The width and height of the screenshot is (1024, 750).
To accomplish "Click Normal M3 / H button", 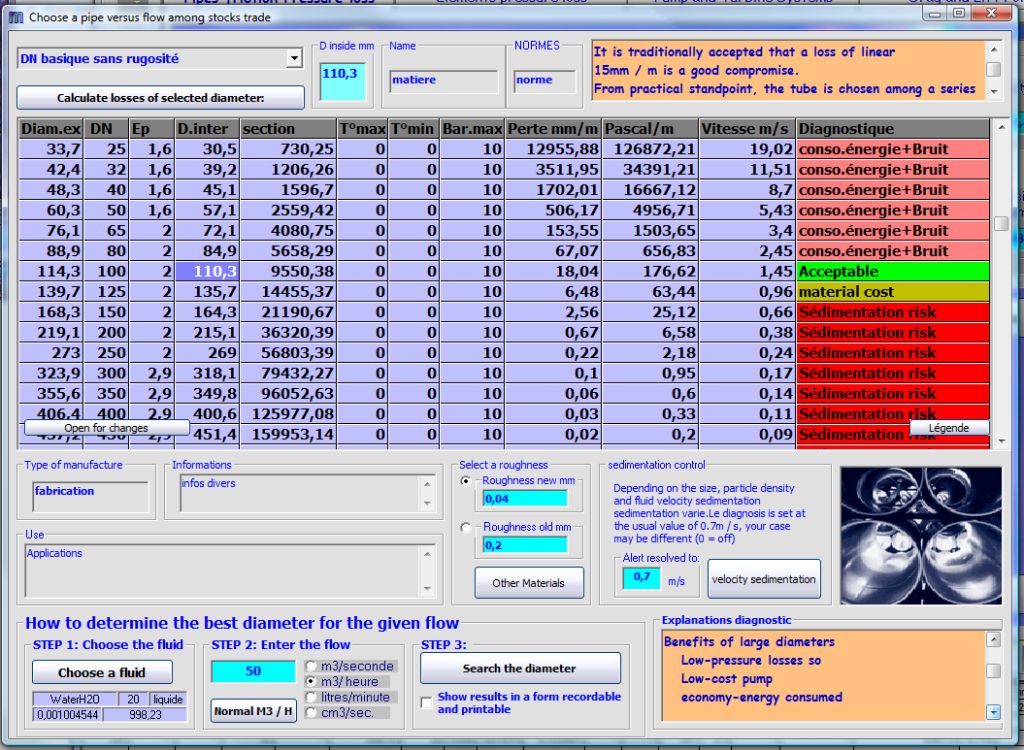I will [x=253, y=711].
